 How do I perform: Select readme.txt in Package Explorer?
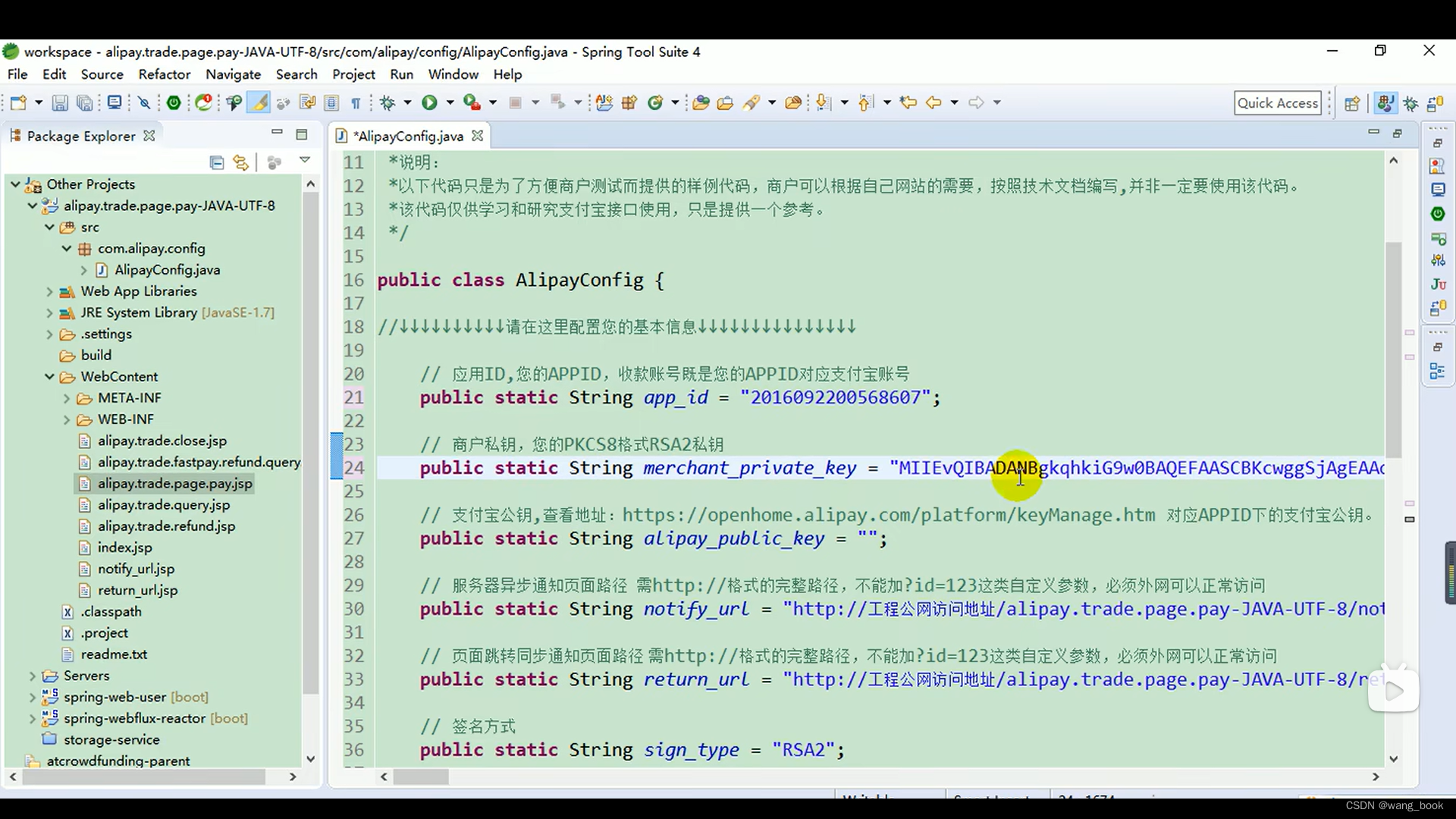114,654
